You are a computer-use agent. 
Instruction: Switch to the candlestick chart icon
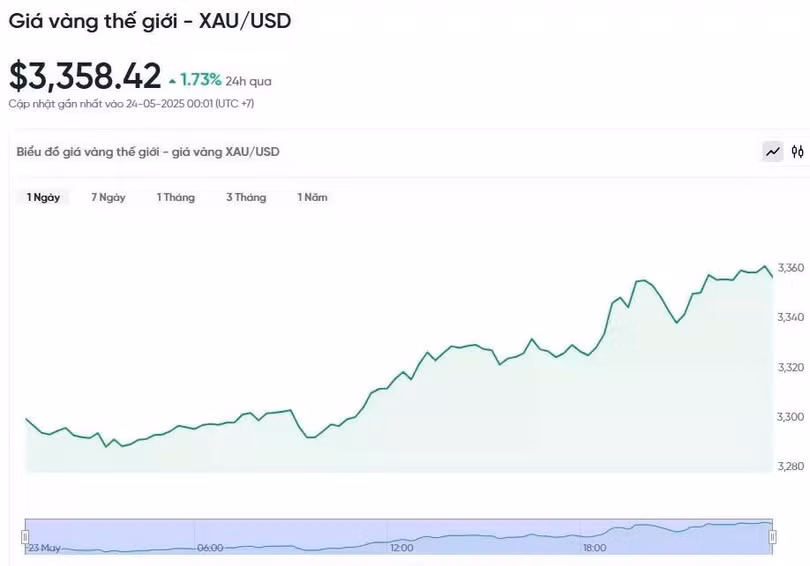(x=797, y=152)
